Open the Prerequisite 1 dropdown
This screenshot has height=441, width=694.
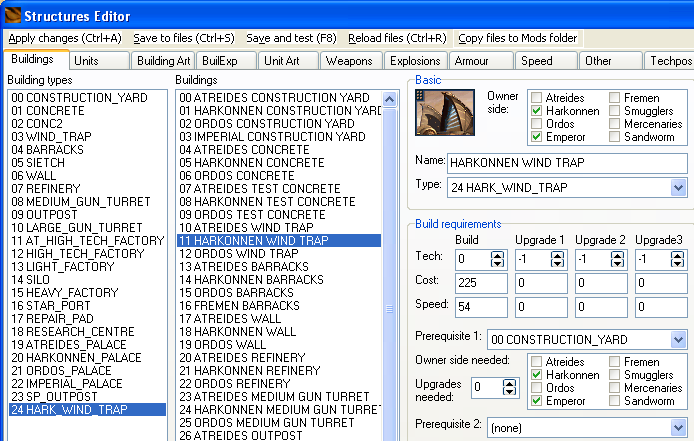tap(678, 340)
